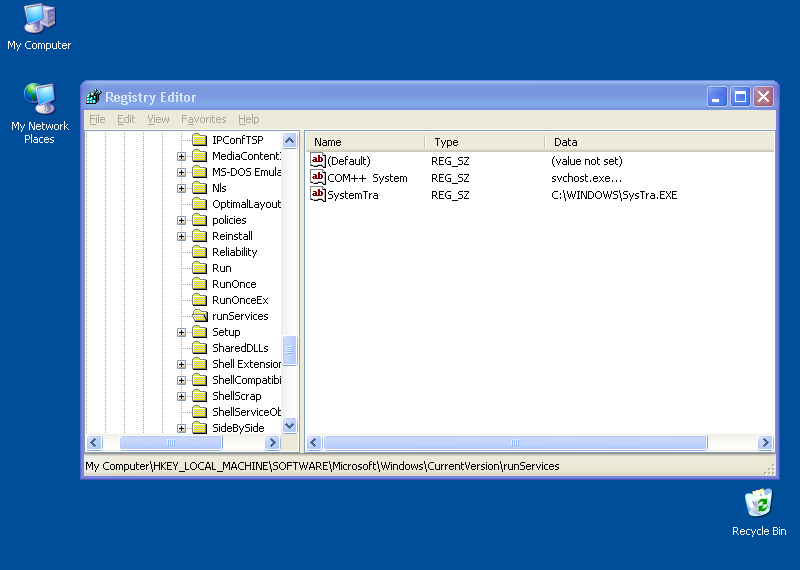This screenshot has width=800, height=570.
Task: Click the tree pane horizontal scrollbar thumb
Action: tap(171, 442)
